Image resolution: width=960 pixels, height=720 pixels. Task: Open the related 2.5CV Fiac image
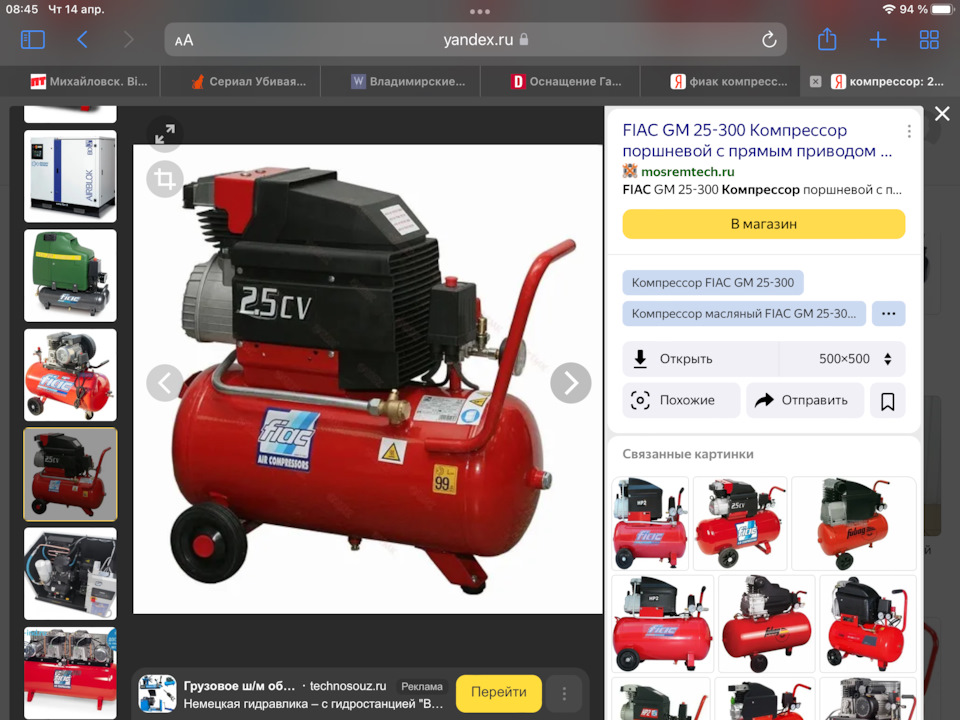pos(740,523)
